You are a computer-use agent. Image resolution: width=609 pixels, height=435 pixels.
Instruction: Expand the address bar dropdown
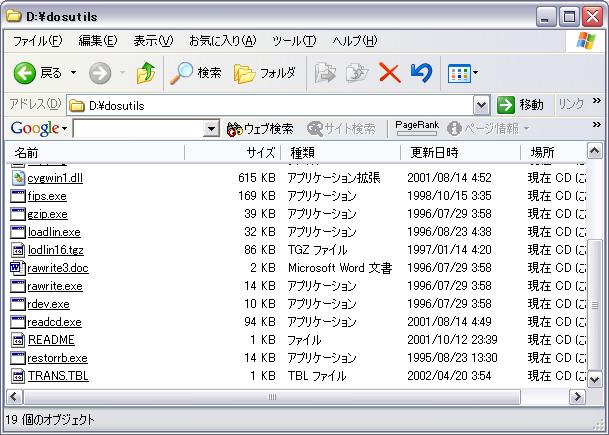481,105
